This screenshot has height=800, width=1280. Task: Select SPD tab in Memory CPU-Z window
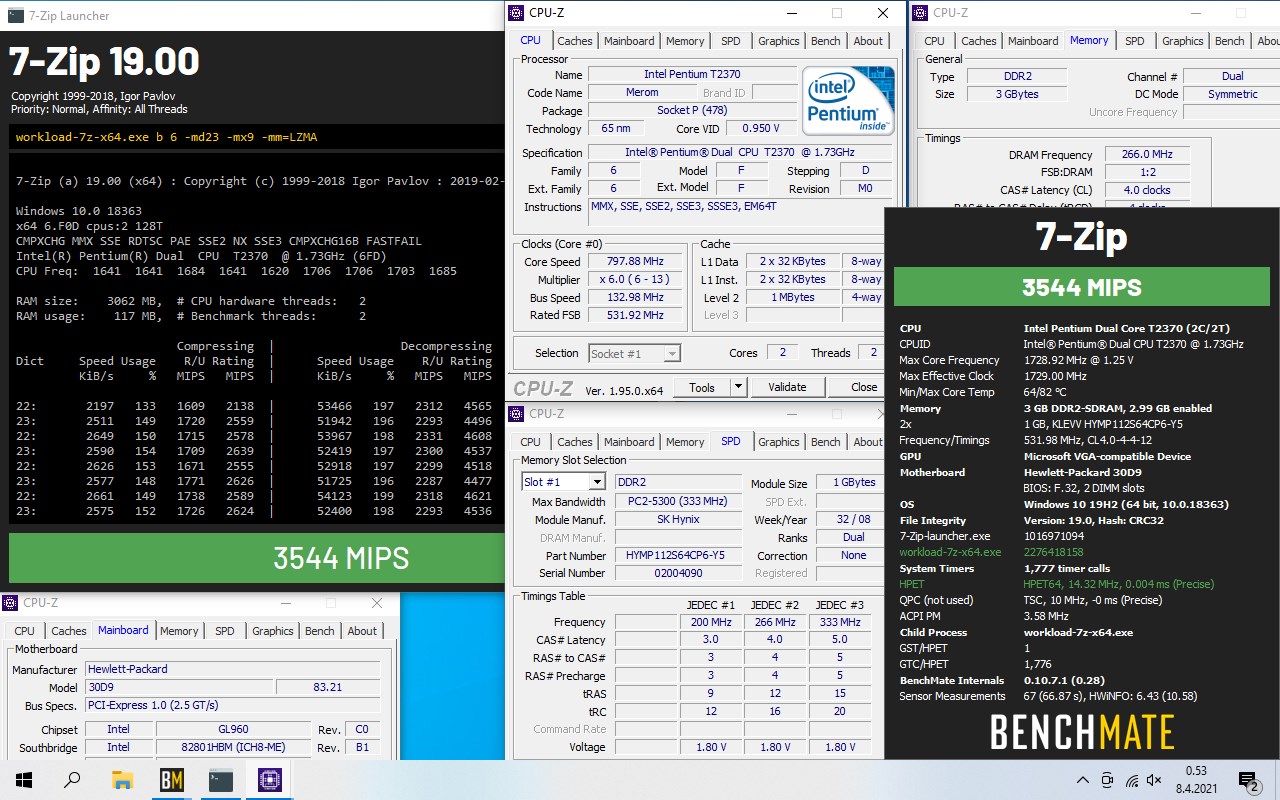(x=1135, y=41)
